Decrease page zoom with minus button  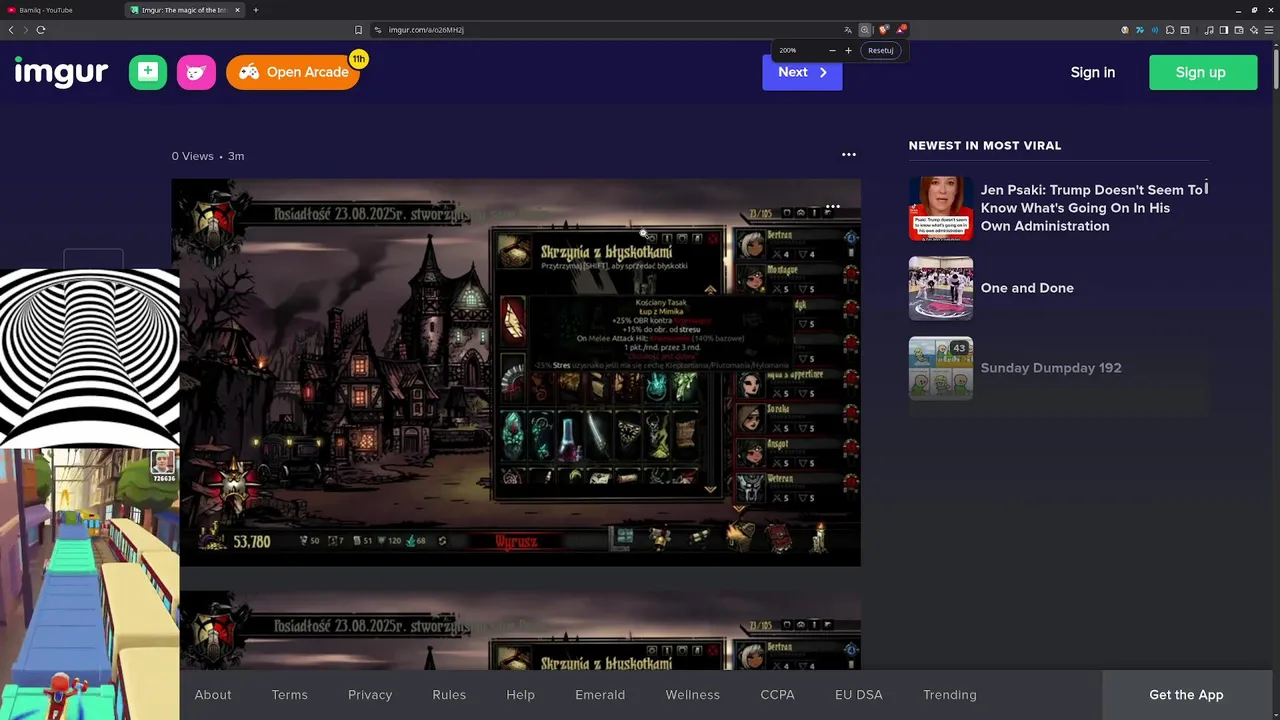point(832,50)
